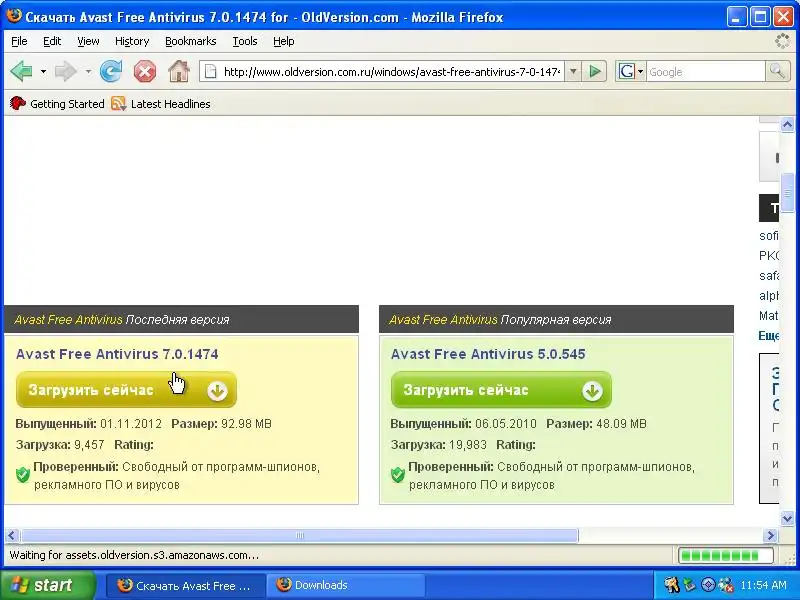Open the Tools menu
Screen dimensions: 800x600
[x=244, y=41]
